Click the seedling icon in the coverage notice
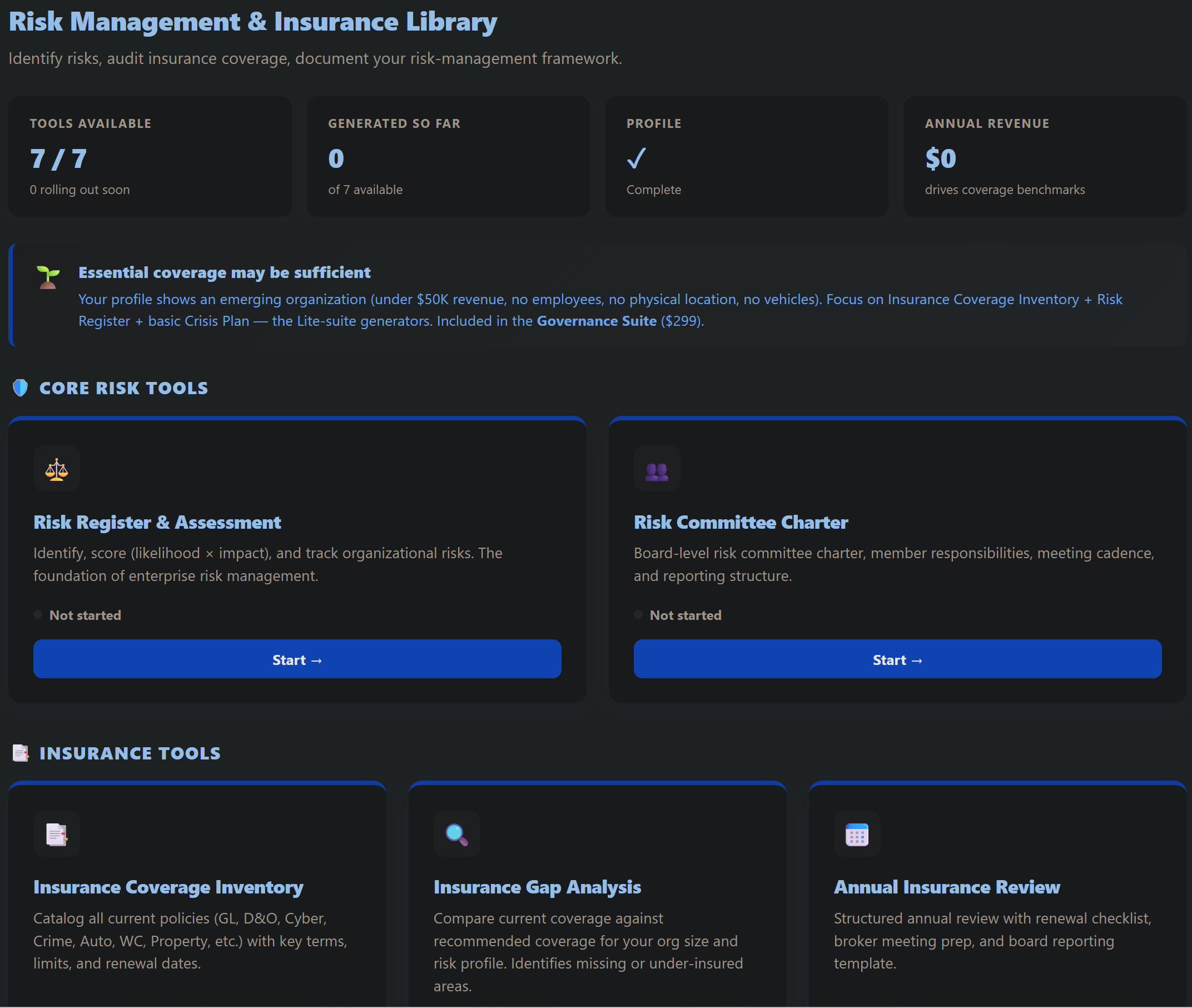This screenshot has height=1008, width=1192. [48, 278]
